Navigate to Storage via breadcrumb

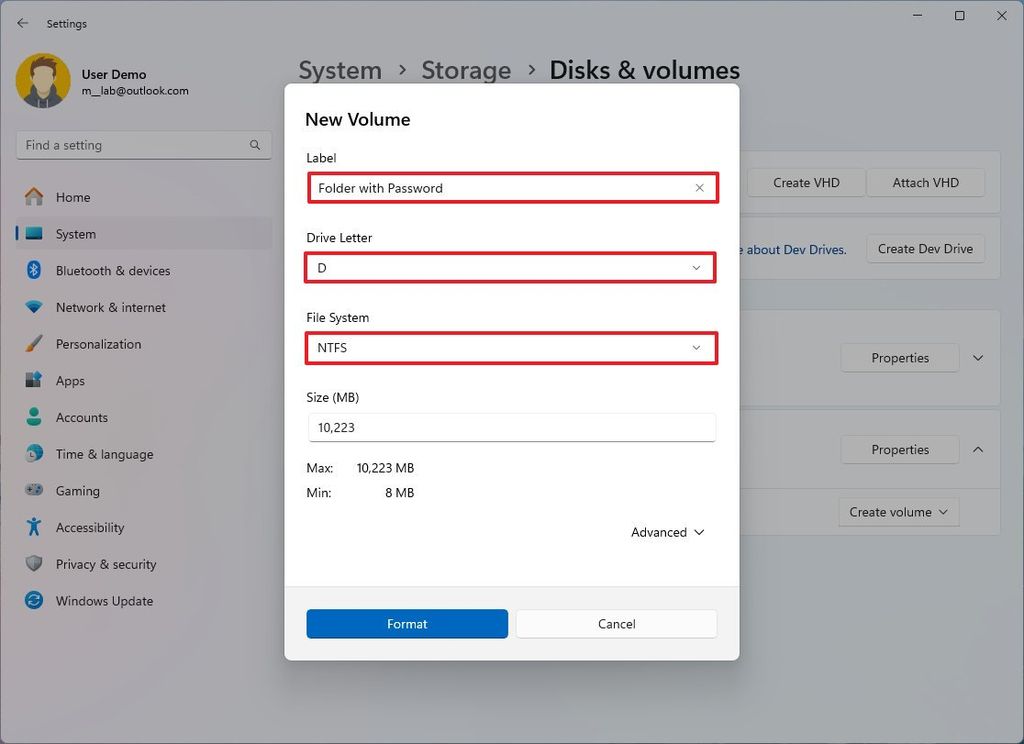click(466, 70)
